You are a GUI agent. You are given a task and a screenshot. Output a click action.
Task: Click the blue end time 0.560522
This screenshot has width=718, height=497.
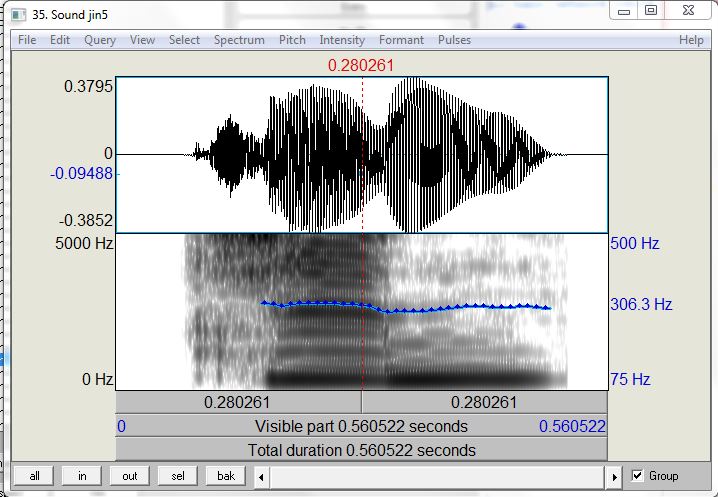click(572, 426)
